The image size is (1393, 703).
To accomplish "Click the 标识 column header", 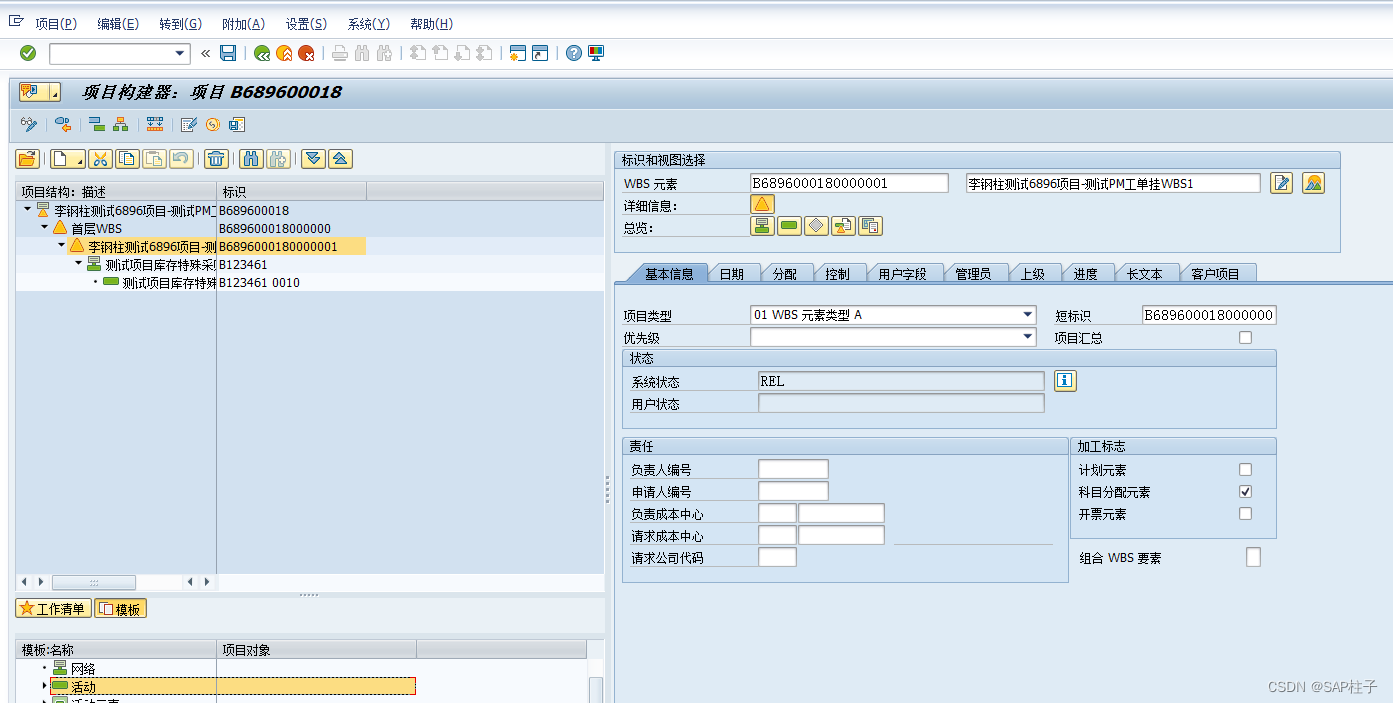I will 291,191.
